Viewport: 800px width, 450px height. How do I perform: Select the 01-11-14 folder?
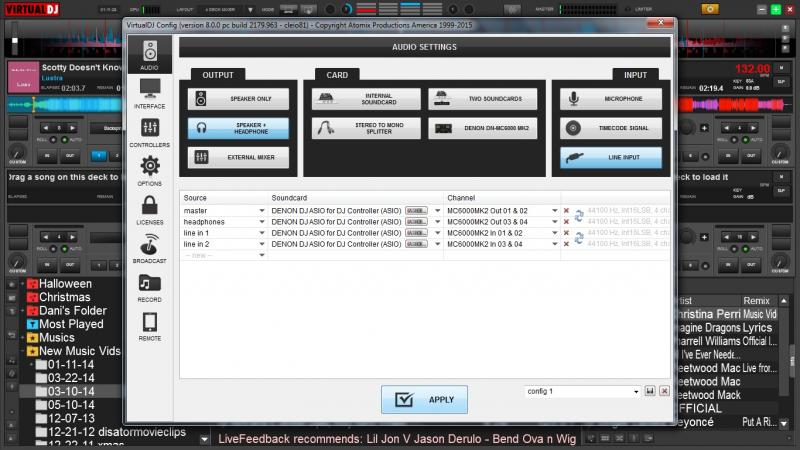71,365
